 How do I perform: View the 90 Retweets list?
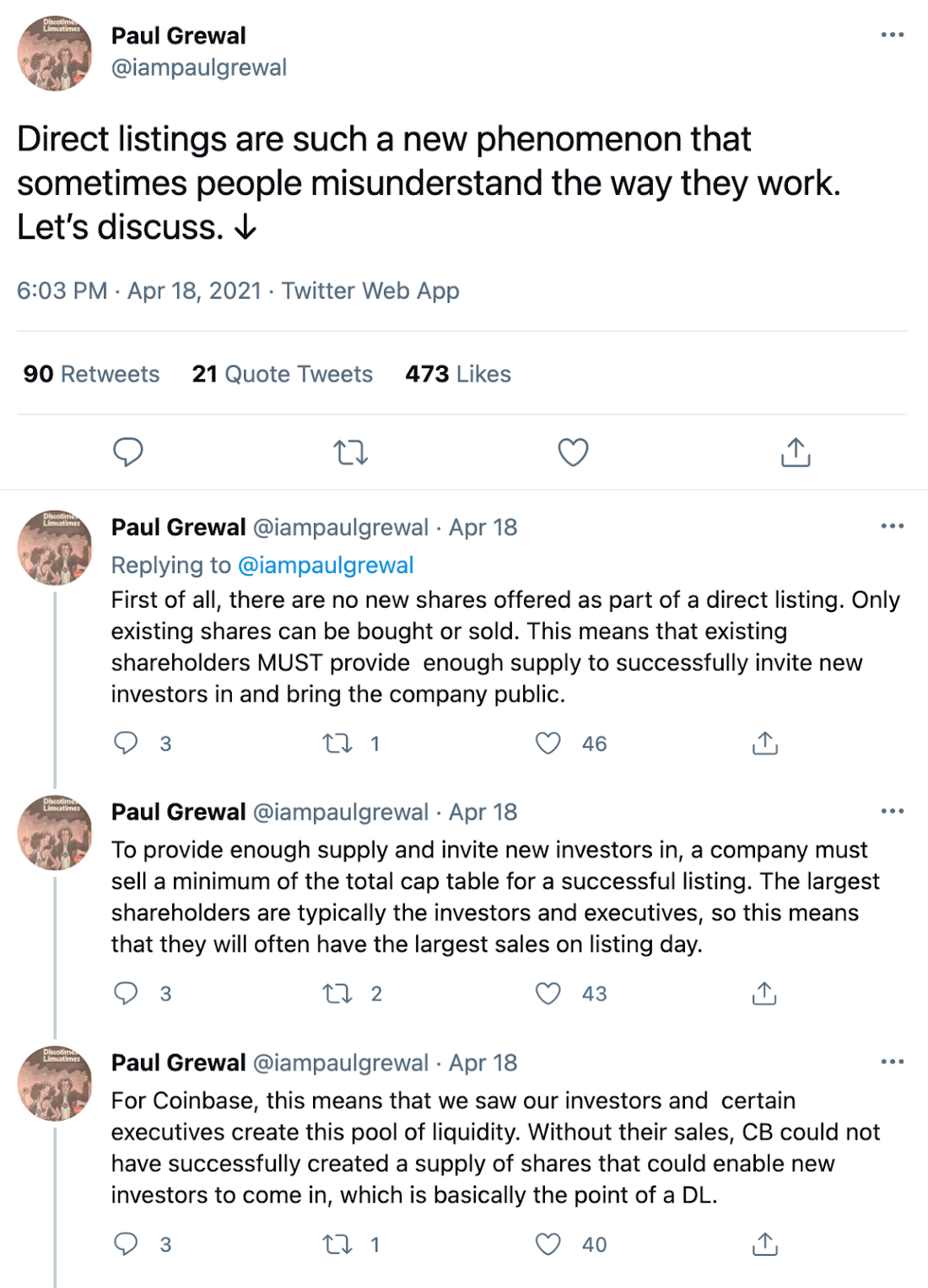point(91,374)
